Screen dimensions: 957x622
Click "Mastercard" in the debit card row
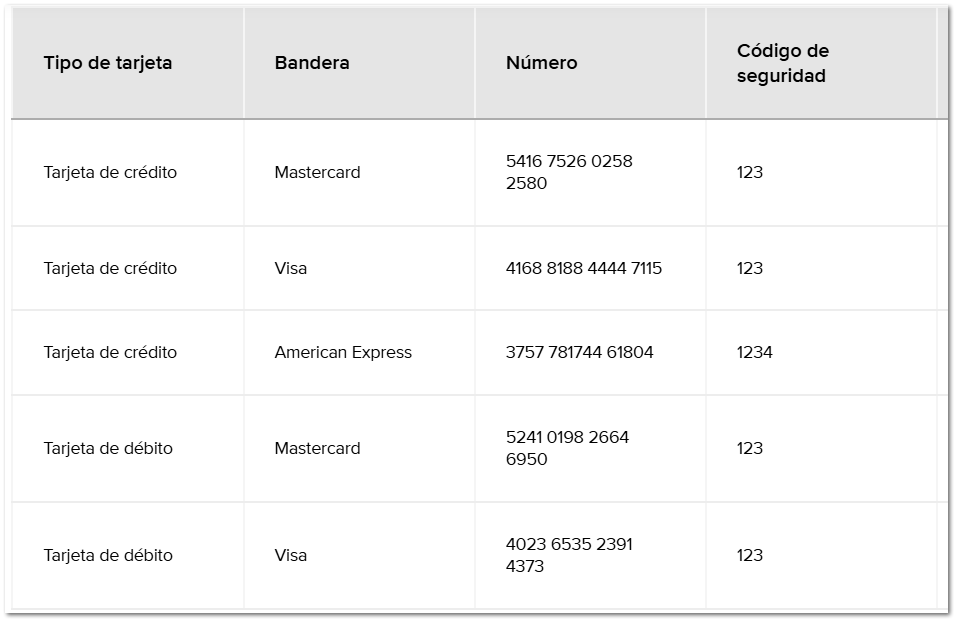(x=317, y=448)
